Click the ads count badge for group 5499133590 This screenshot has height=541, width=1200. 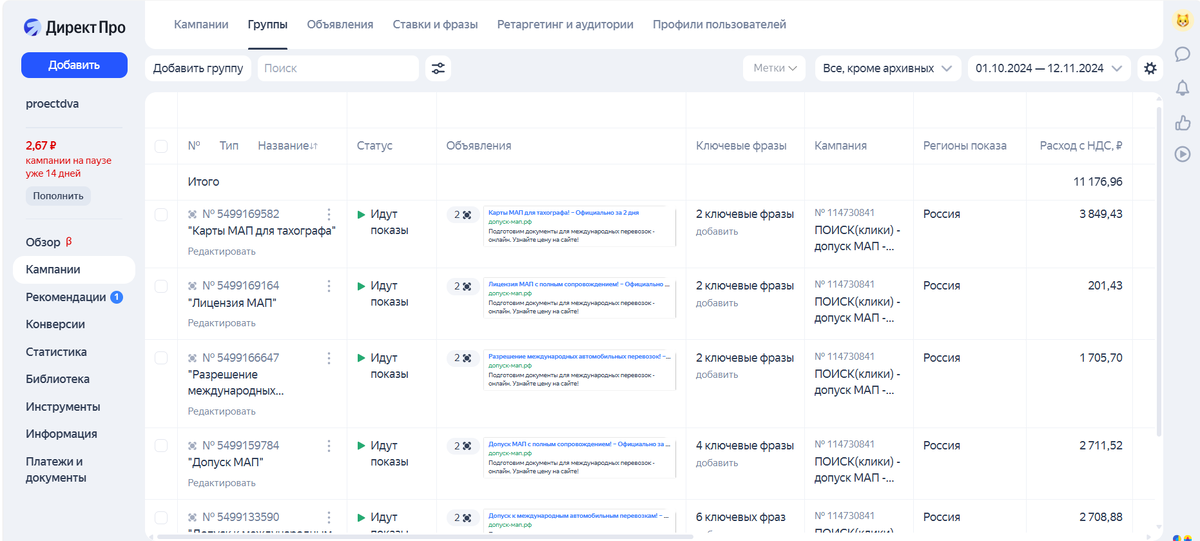(461, 517)
